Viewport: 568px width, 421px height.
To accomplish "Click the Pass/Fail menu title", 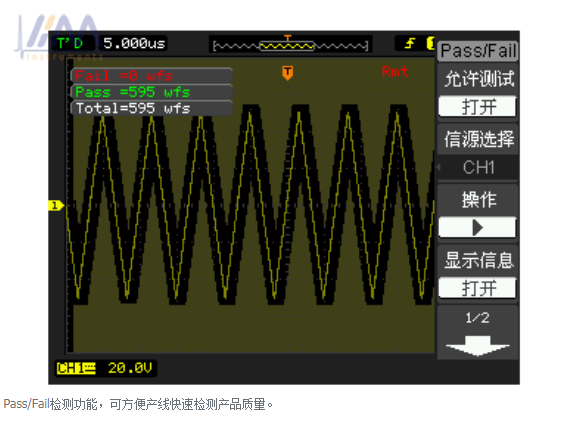I will tap(478, 51).
